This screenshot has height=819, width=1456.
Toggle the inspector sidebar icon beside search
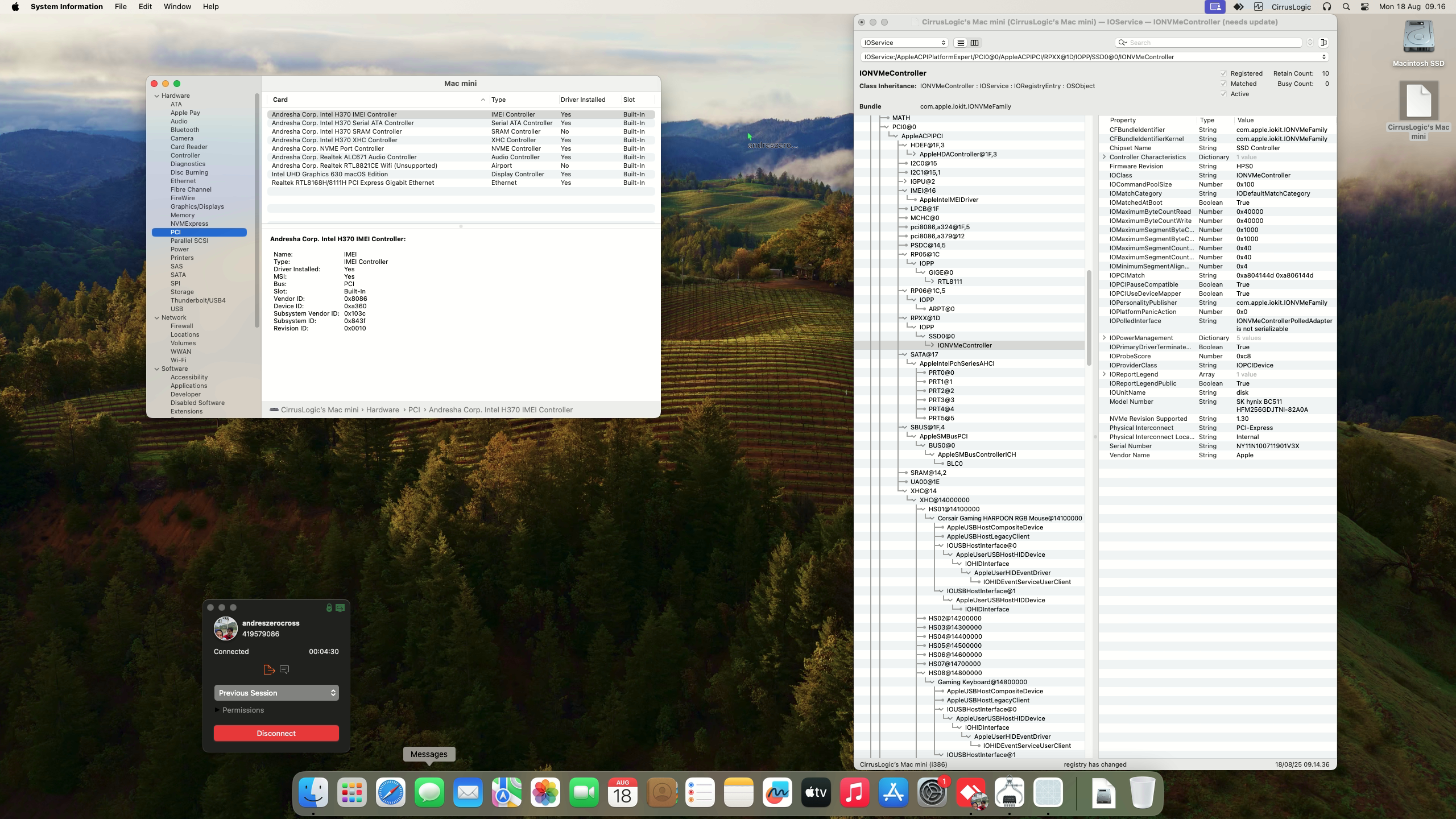[1323, 43]
